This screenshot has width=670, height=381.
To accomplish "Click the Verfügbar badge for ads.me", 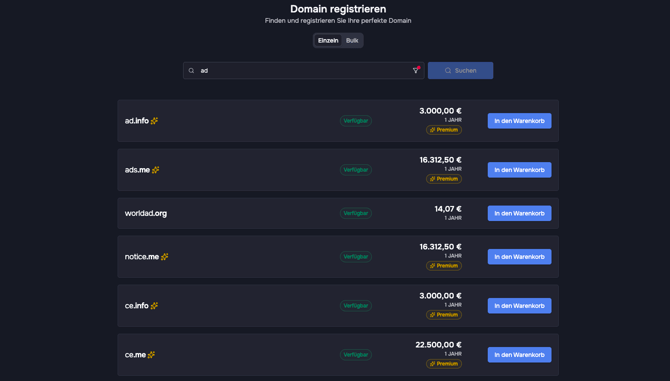I will click(x=356, y=170).
